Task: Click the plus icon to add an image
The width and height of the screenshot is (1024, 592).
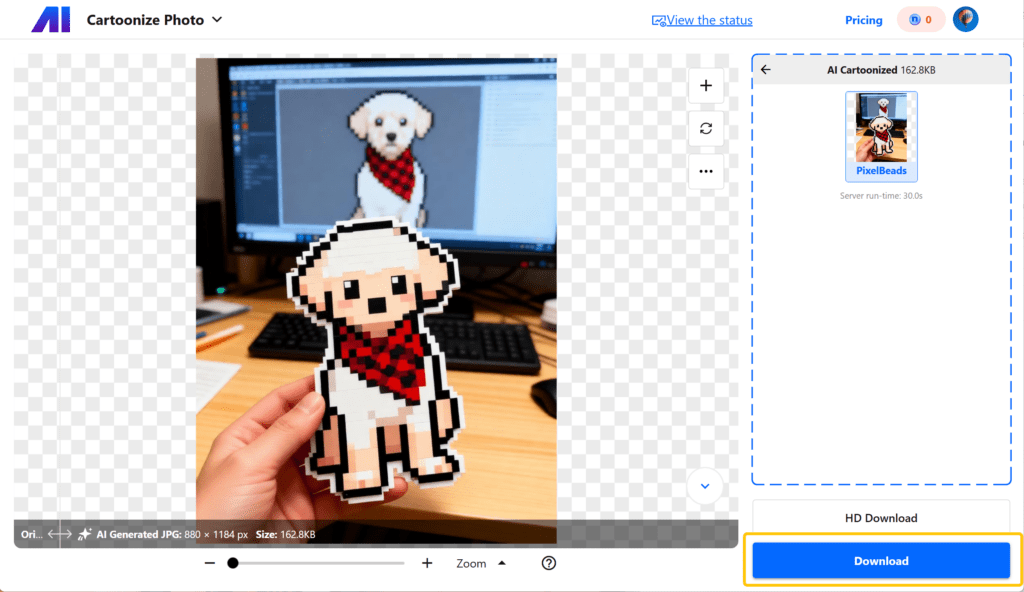Action: (x=706, y=86)
